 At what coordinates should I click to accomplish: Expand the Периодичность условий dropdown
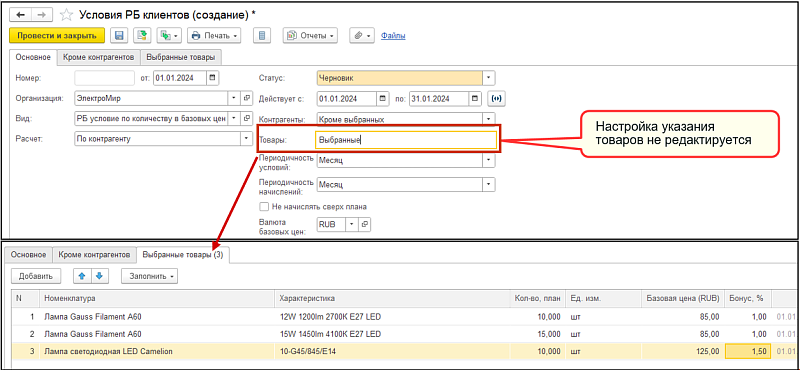[489, 160]
